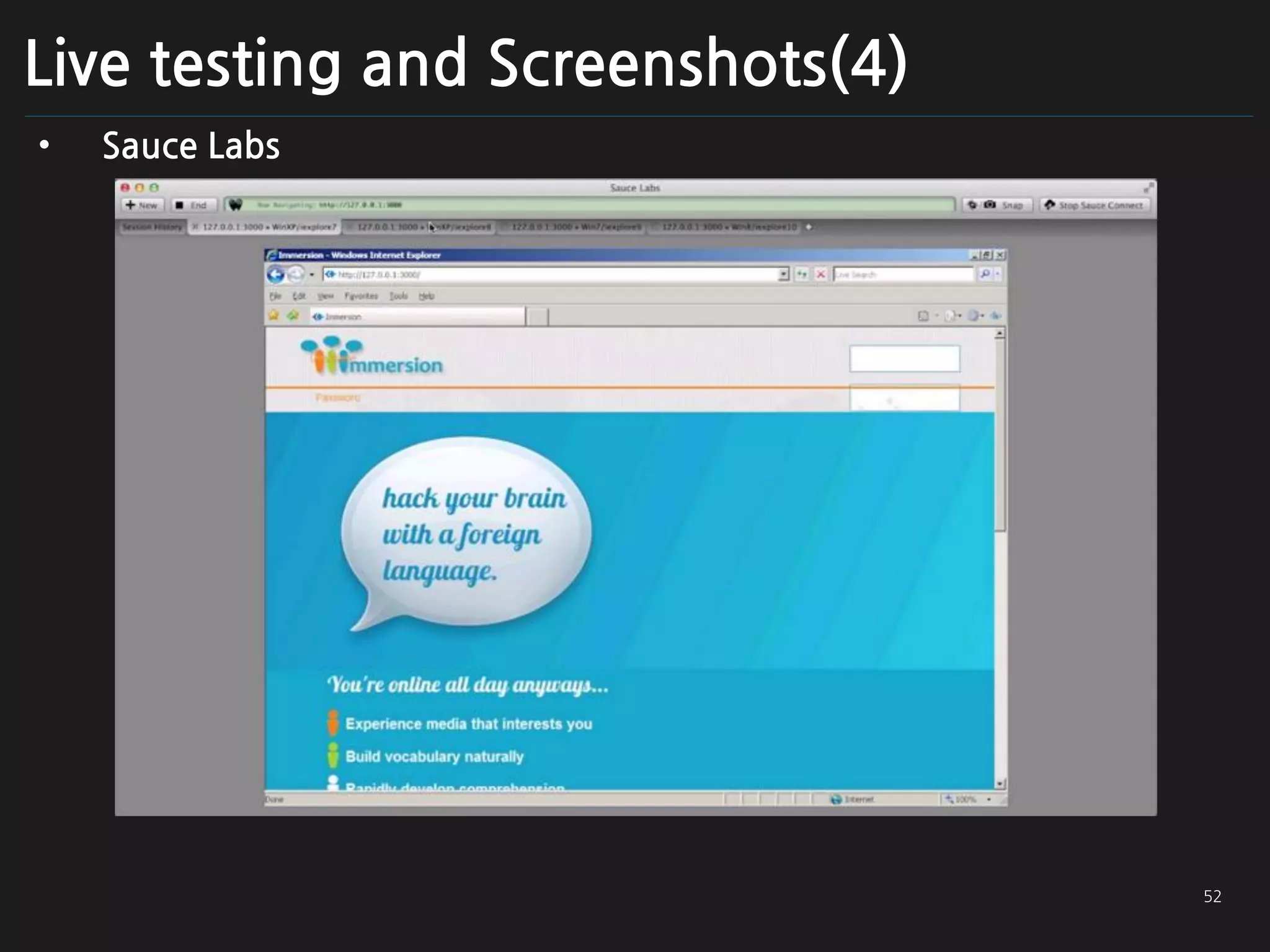The height and width of the screenshot is (952, 1270).
Task: Select the Immersion browser tab
Action: 417,316
